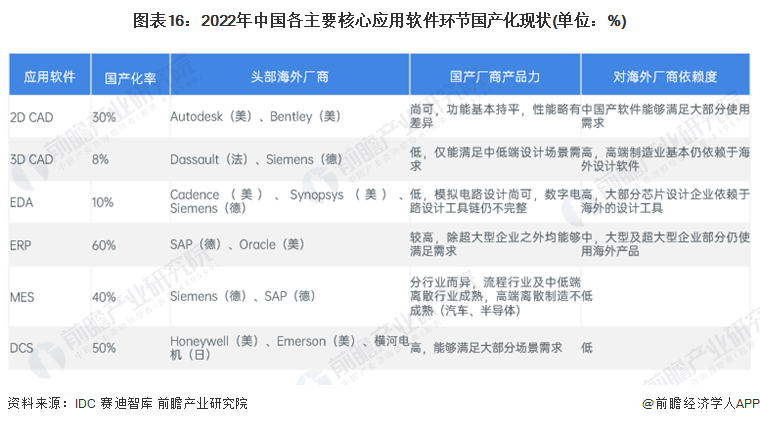Click the 8% value for 3D CAD
This screenshot has height=424, width=760.
[100, 159]
